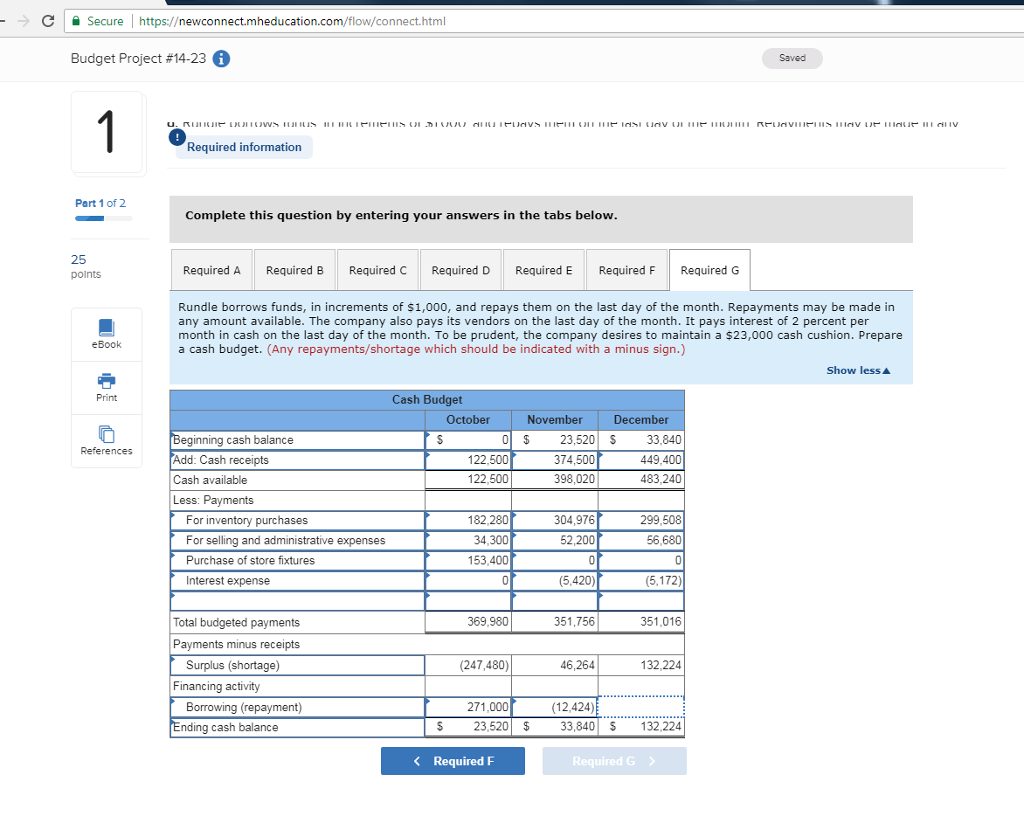Click the Required information label
1024x816 pixels.
point(244,147)
